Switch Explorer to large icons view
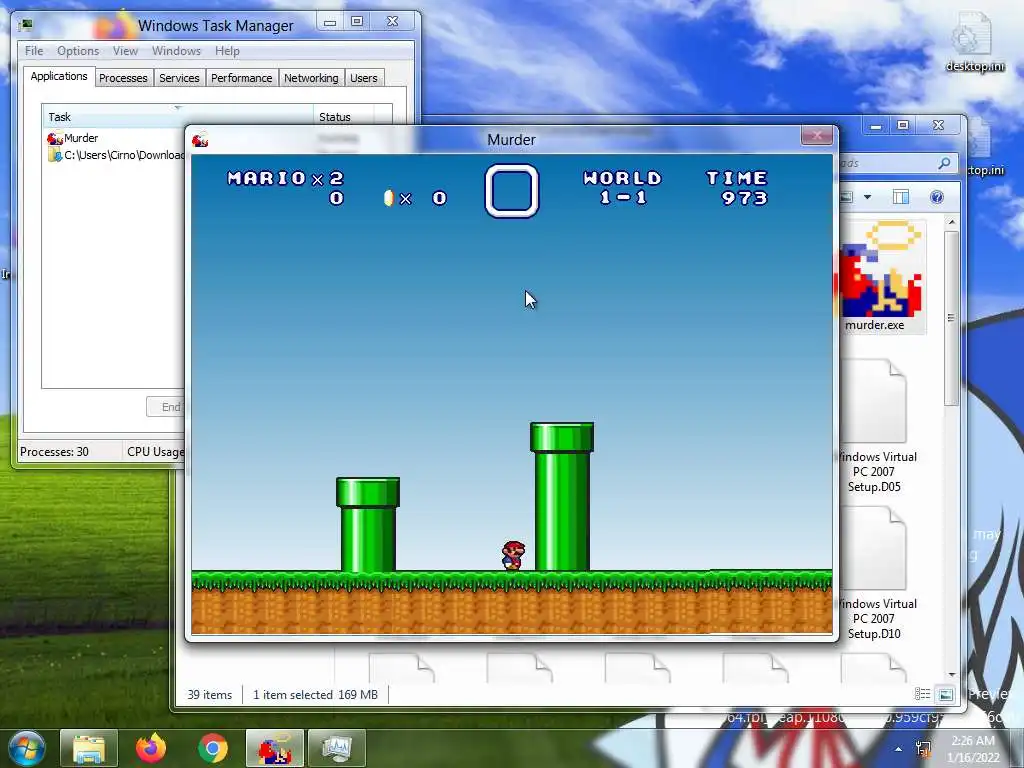 (945, 694)
